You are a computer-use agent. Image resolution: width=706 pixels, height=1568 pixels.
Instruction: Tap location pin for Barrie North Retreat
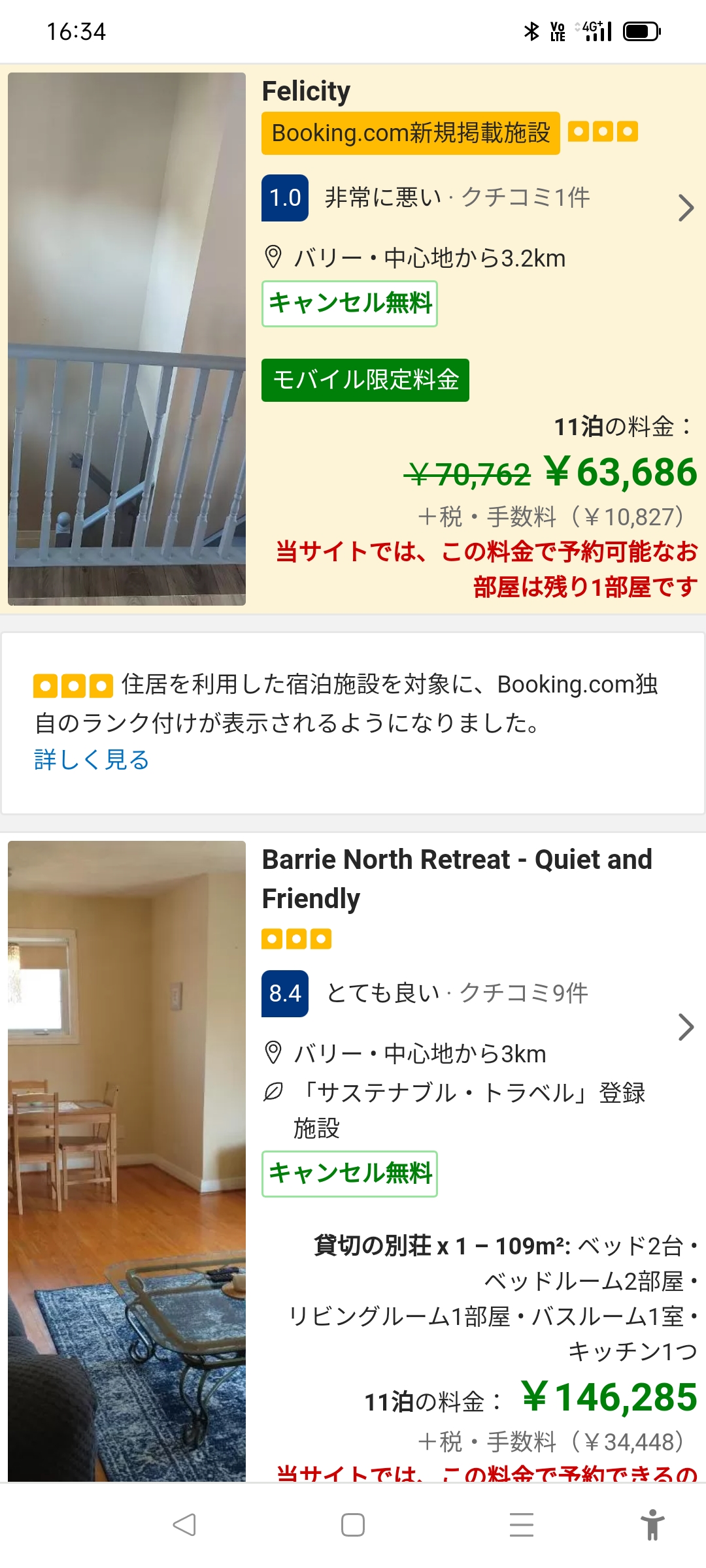(x=273, y=1053)
